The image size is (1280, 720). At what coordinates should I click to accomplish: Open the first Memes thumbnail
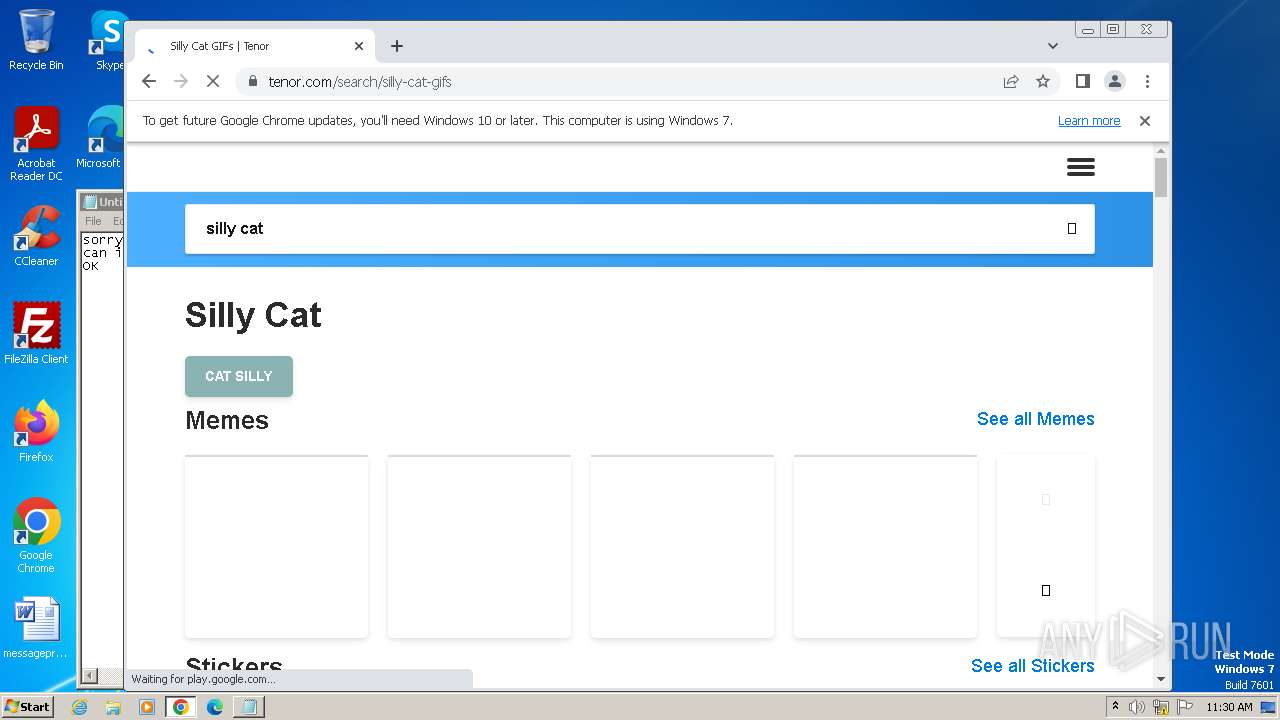[x=277, y=546]
